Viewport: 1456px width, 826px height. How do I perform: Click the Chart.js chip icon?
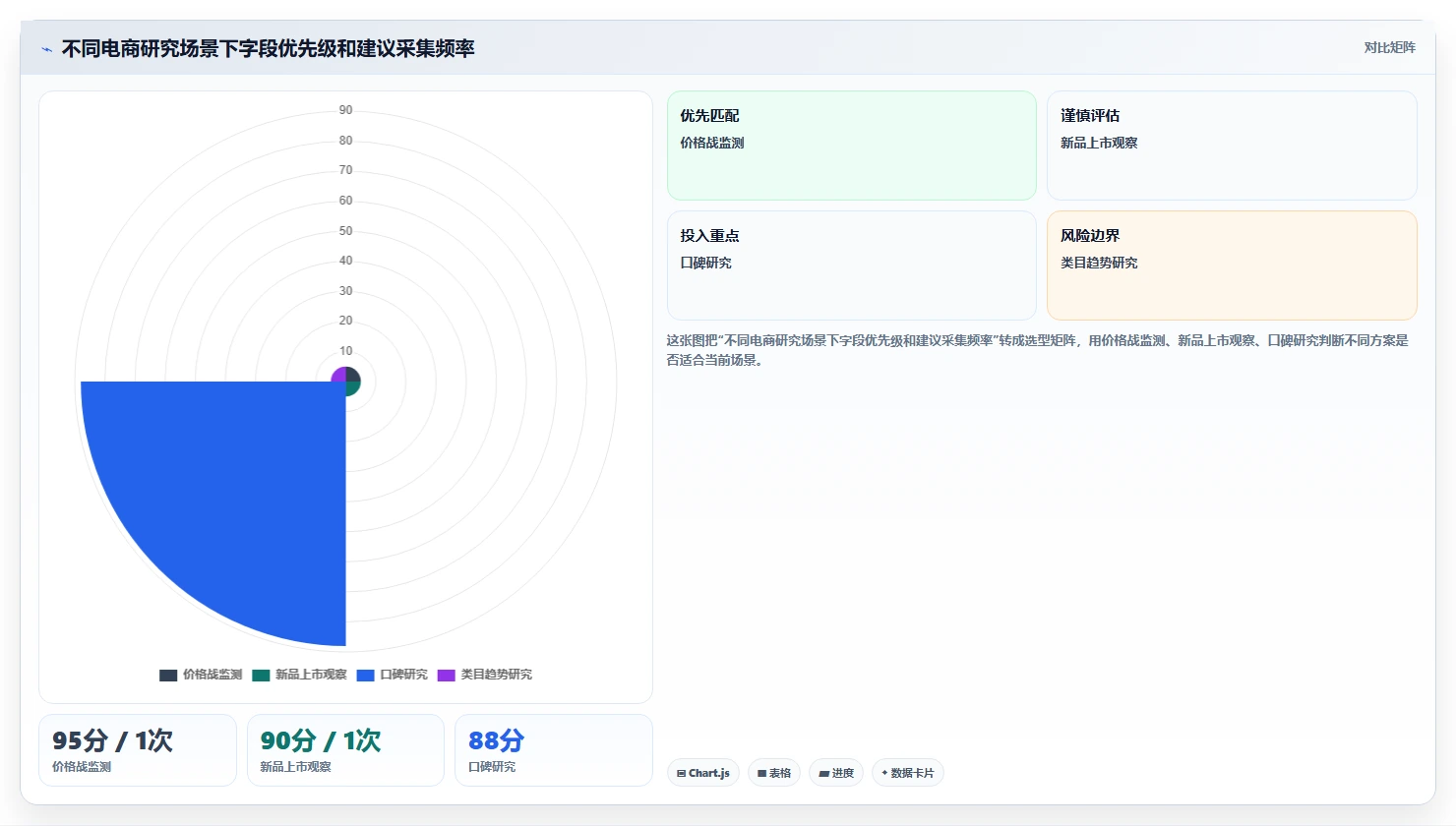point(681,774)
